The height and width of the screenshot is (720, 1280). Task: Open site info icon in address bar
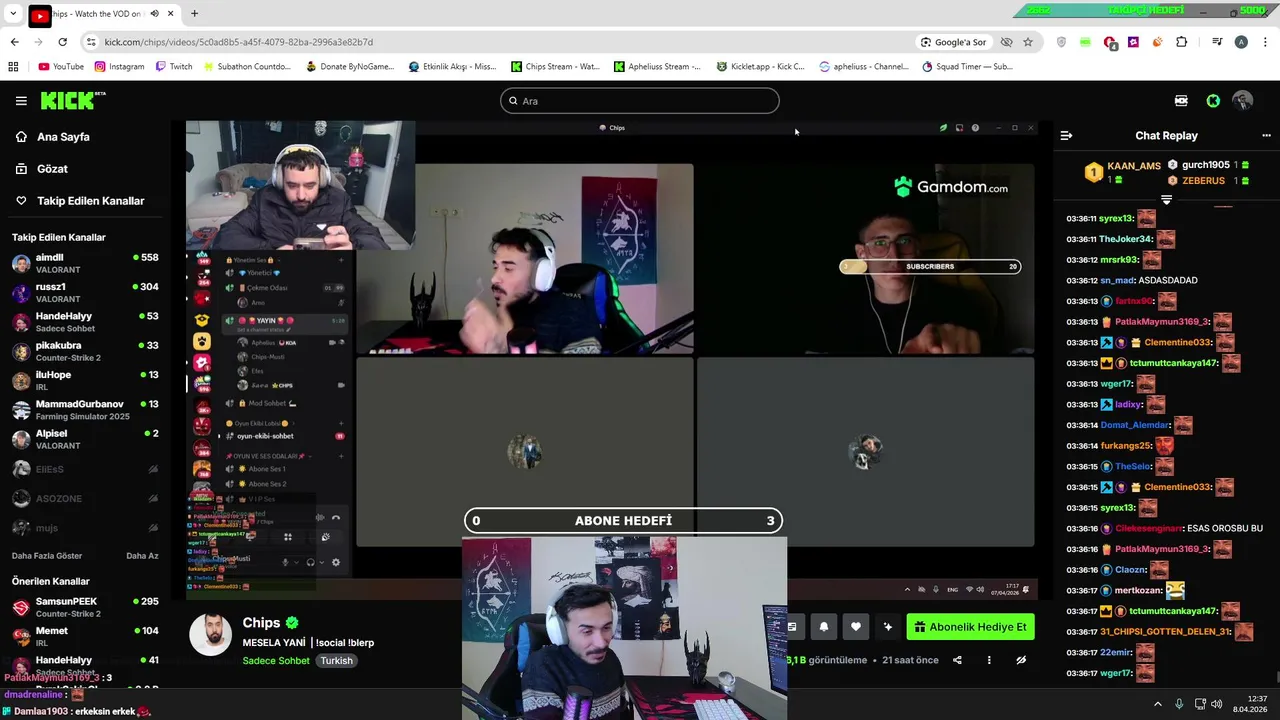click(x=91, y=42)
